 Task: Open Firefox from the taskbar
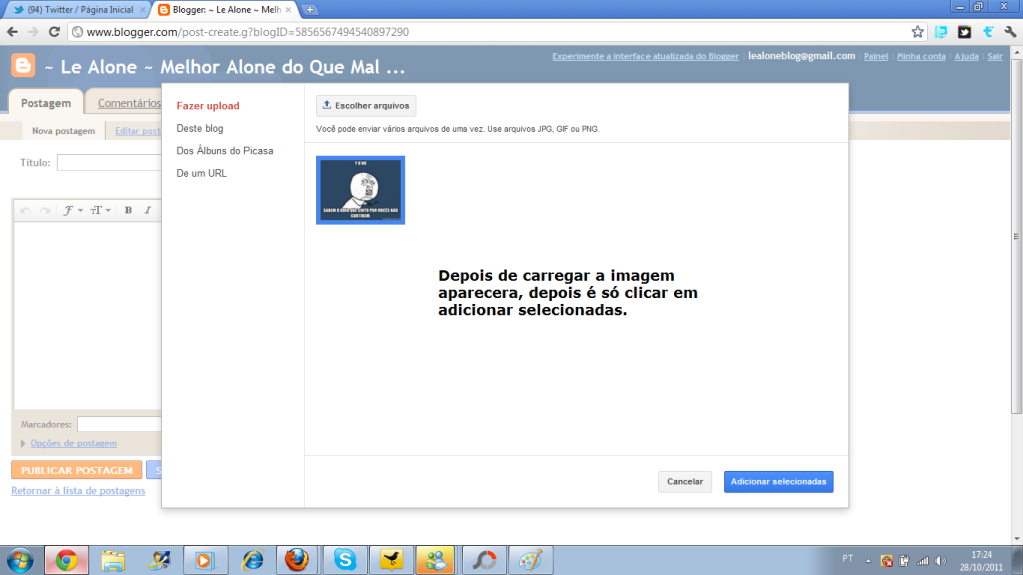click(x=297, y=560)
